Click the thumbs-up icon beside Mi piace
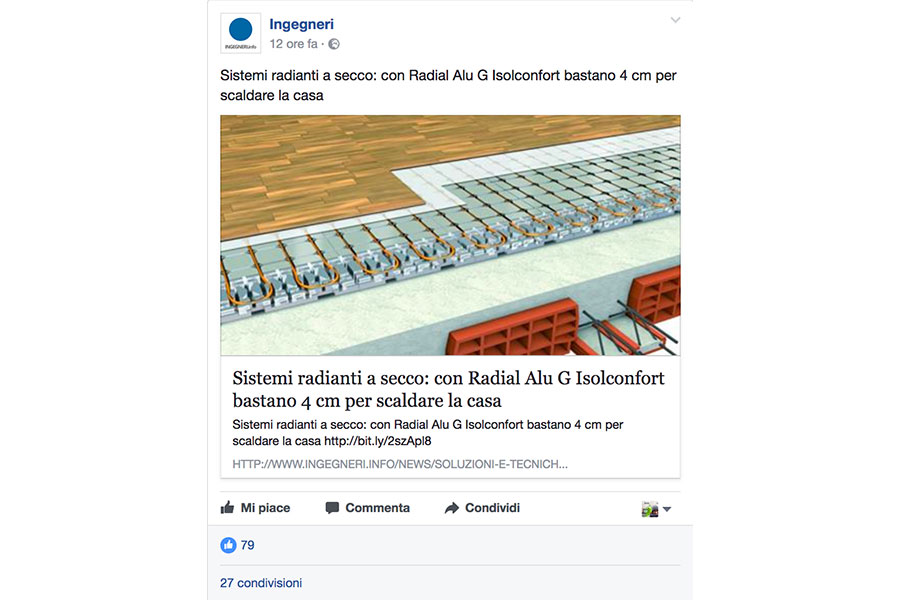The width and height of the screenshot is (900, 600). pyautogui.click(x=227, y=508)
